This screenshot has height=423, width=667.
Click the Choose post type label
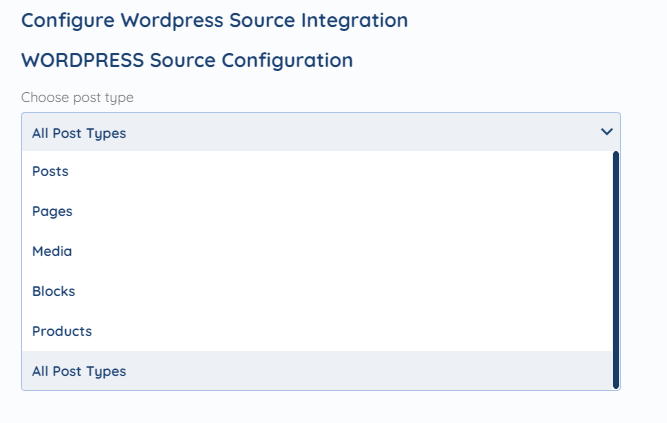coord(77,97)
